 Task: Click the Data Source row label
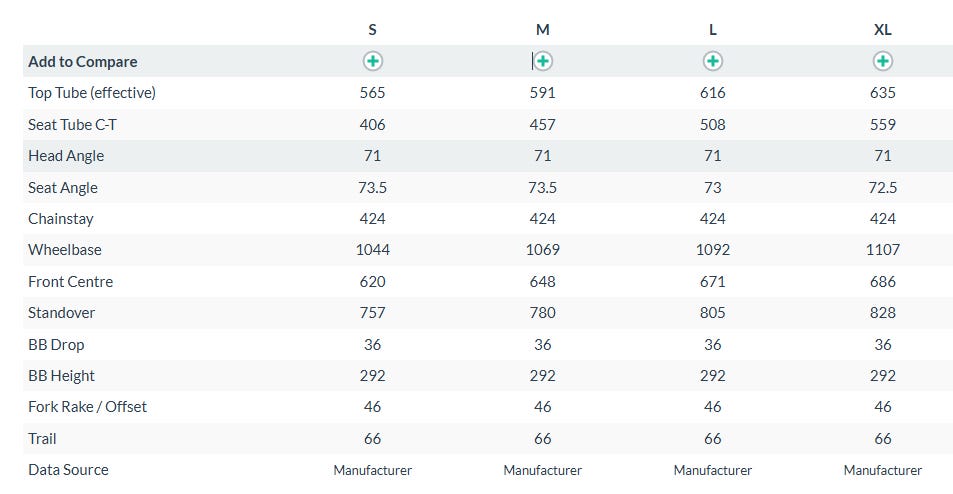(x=68, y=470)
